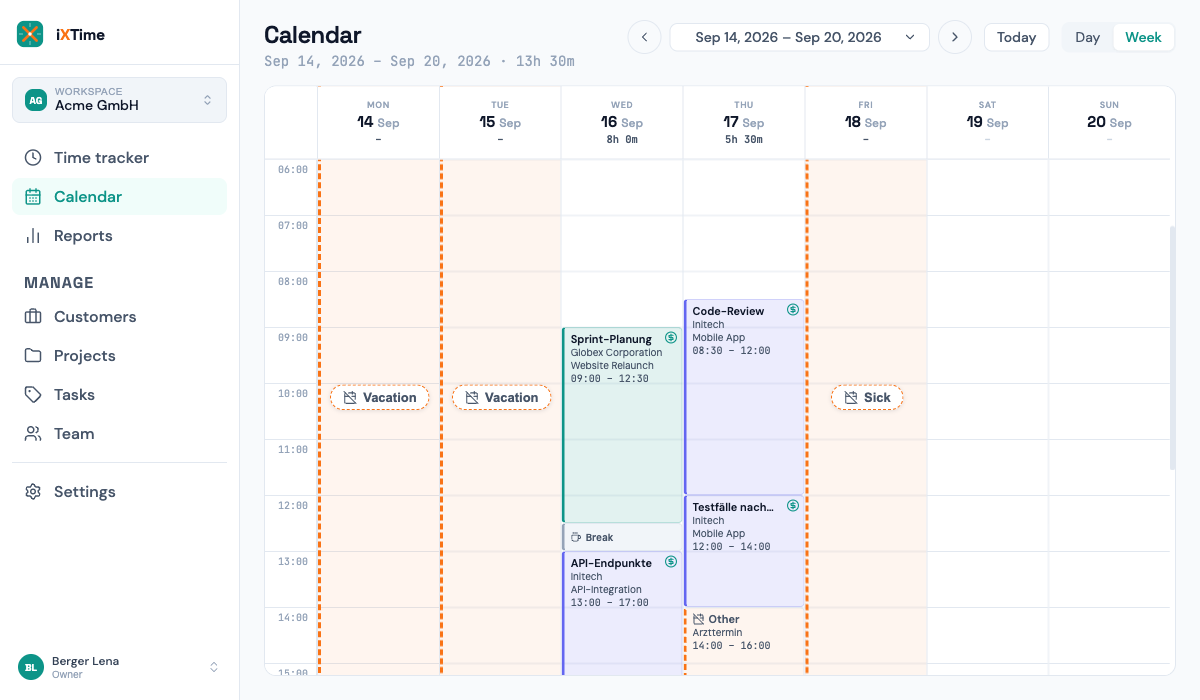The height and width of the screenshot is (700, 1200).
Task: Switch to Day view
Action: pos(1087,37)
